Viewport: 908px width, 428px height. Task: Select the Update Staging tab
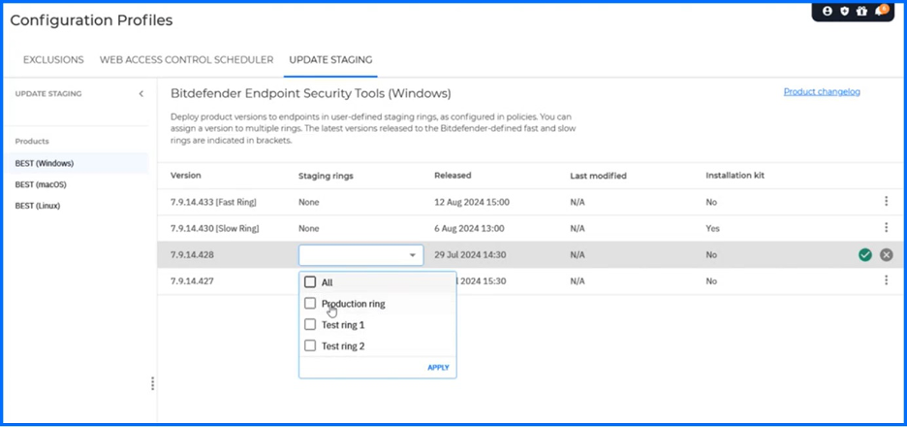tap(331, 60)
